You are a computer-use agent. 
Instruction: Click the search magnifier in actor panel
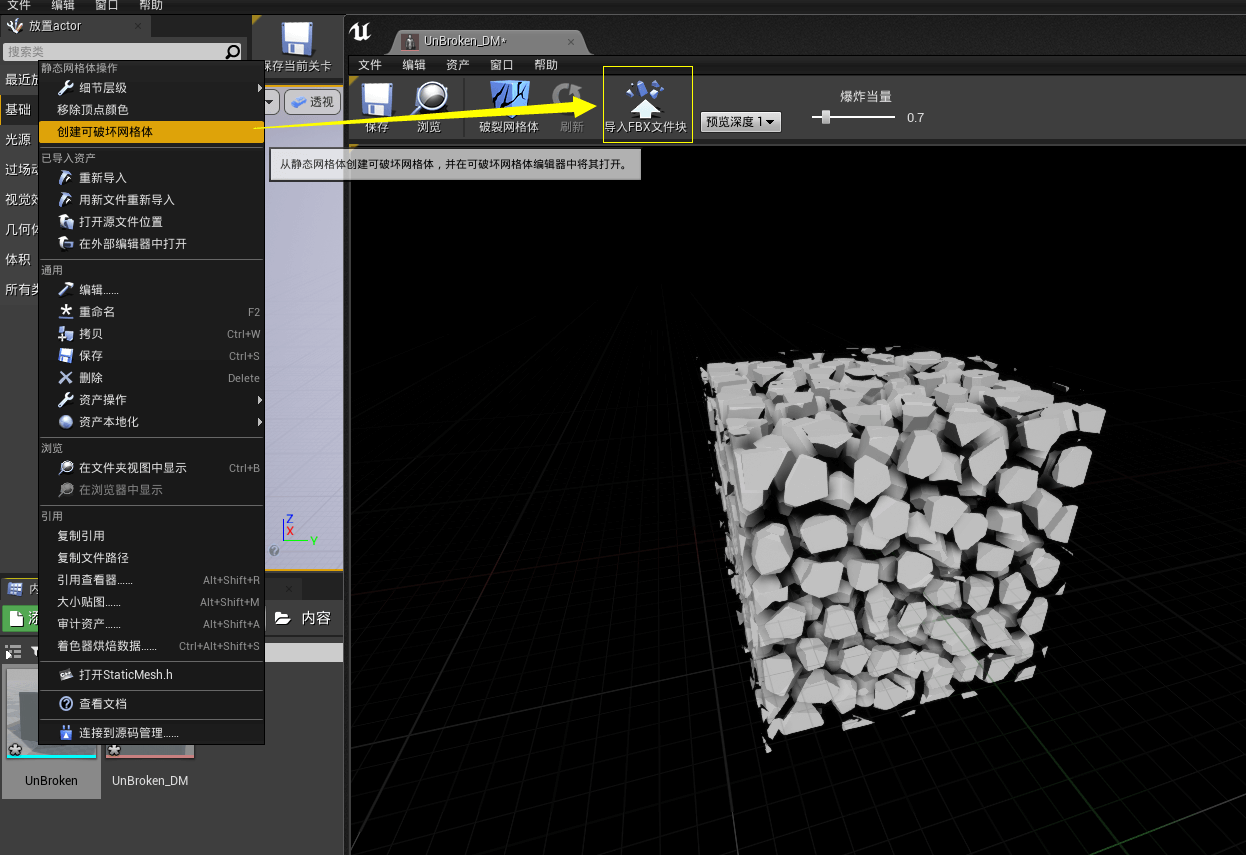point(233,52)
